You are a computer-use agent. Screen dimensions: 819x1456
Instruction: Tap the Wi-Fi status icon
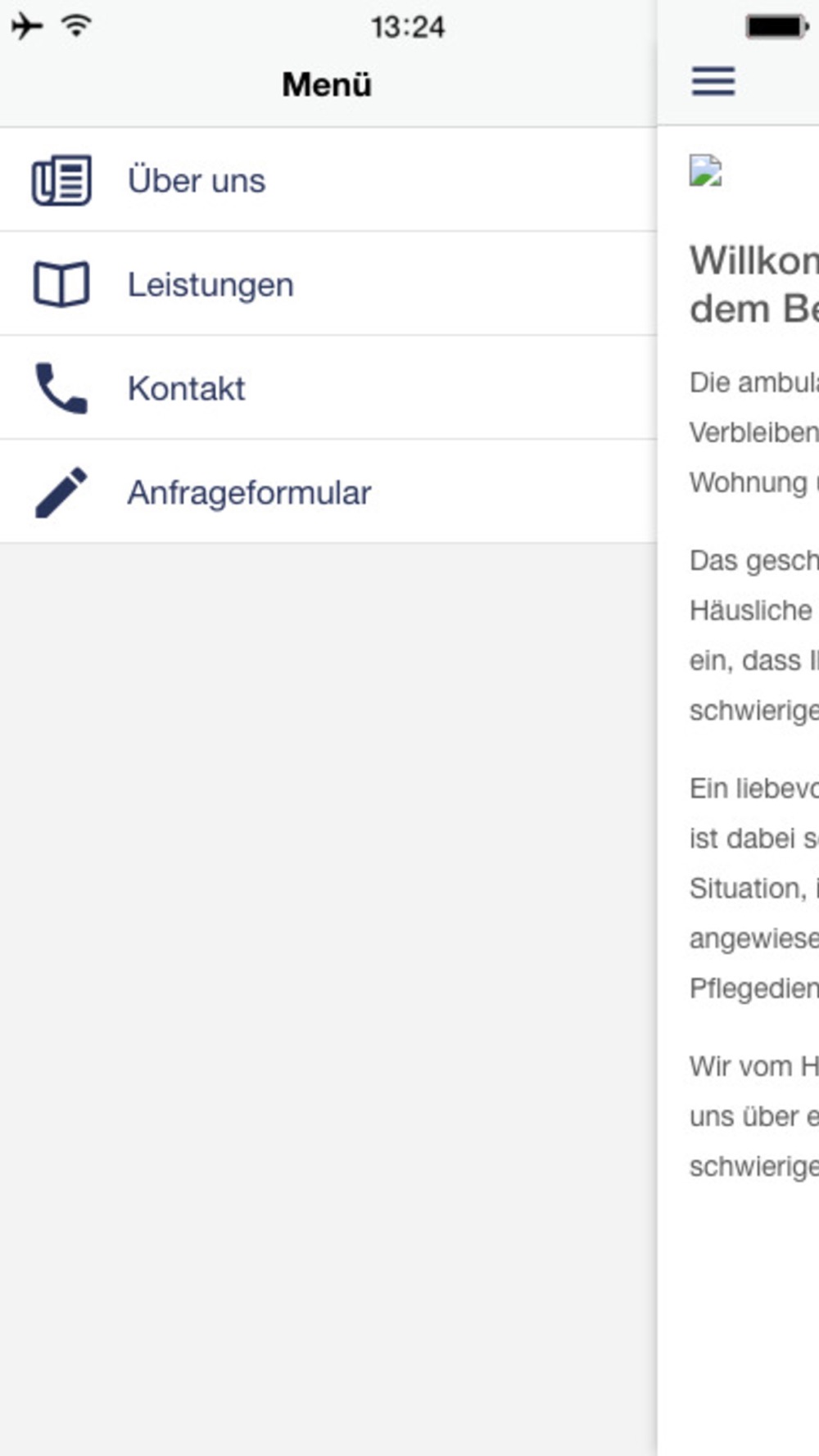pyautogui.click(x=76, y=26)
